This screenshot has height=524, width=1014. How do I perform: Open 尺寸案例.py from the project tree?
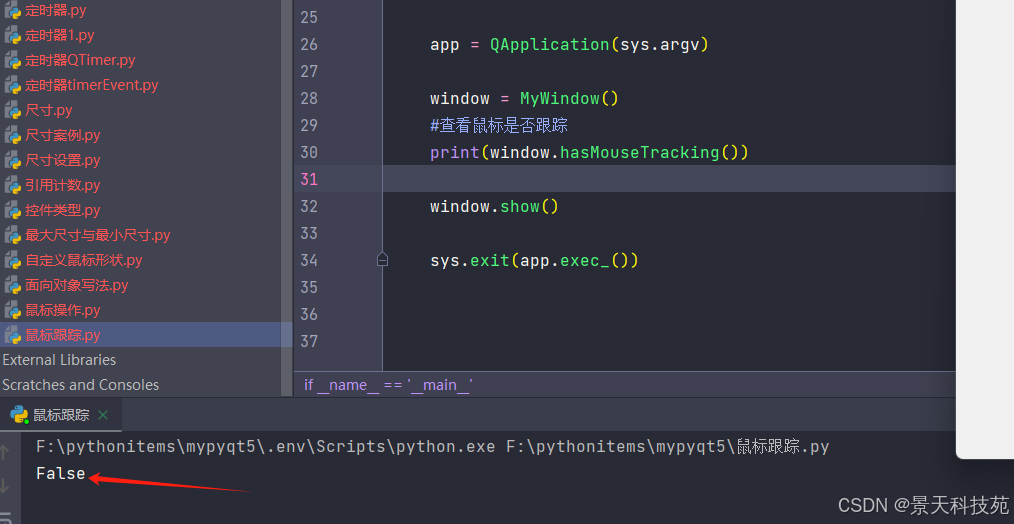(63, 135)
